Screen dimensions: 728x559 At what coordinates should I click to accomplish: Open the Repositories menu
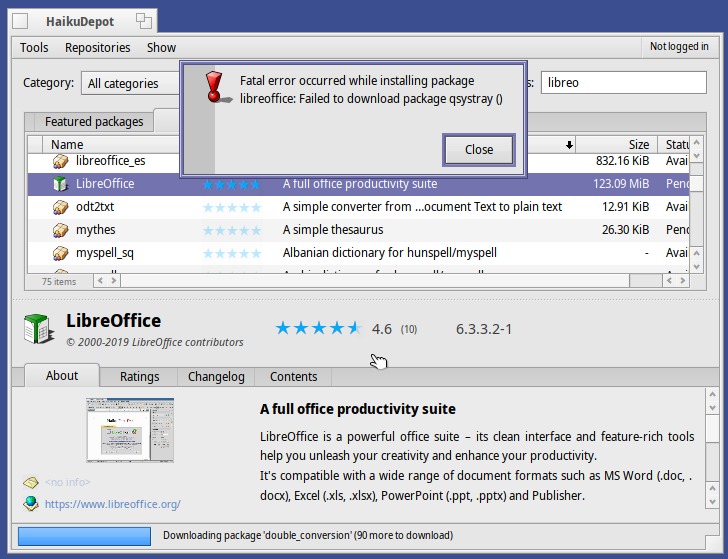(98, 47)
